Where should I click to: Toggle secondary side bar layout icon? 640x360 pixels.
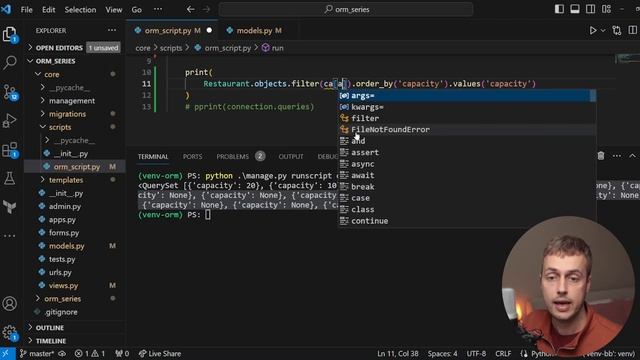[x=590, y=9]
